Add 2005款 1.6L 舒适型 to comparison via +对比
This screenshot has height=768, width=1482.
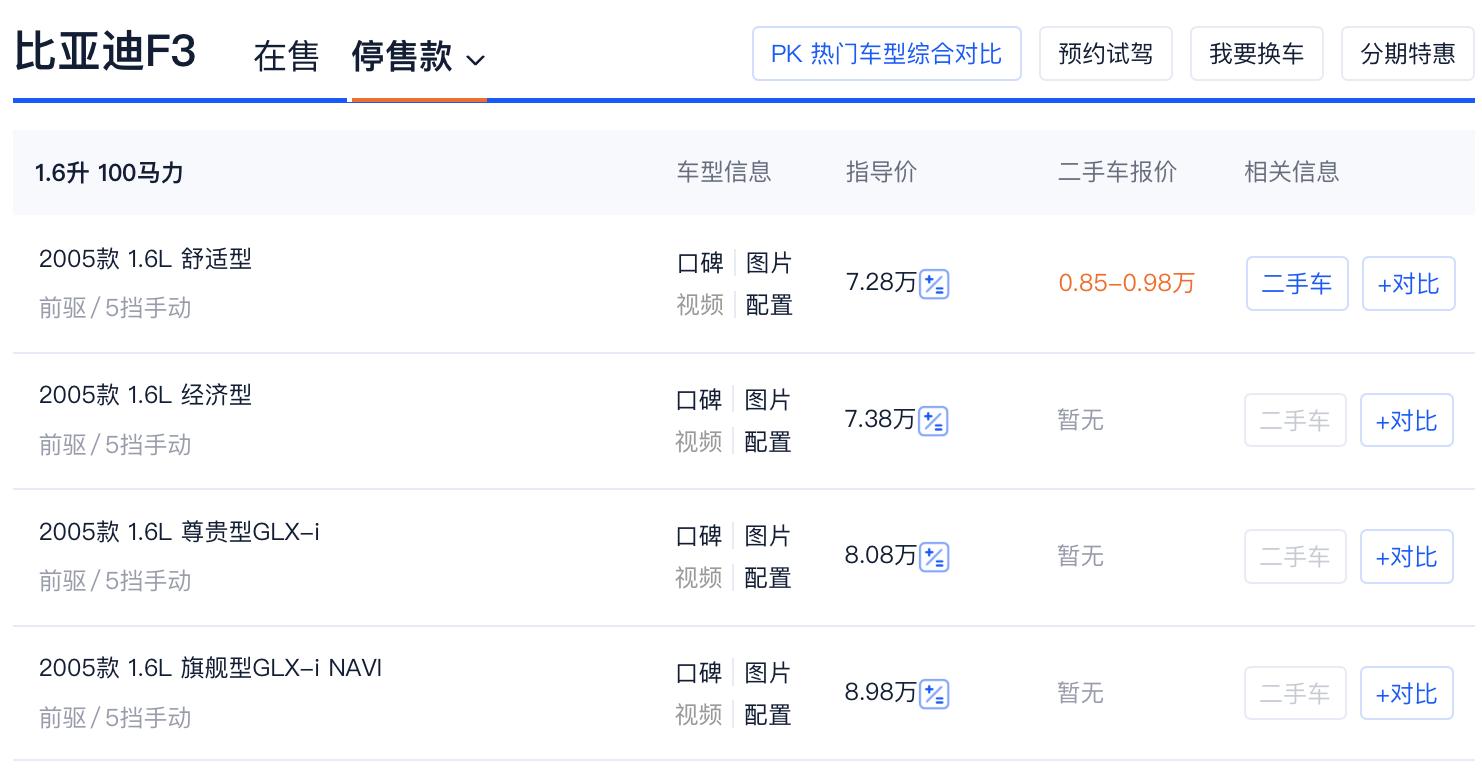click(x=1407, y=283)
